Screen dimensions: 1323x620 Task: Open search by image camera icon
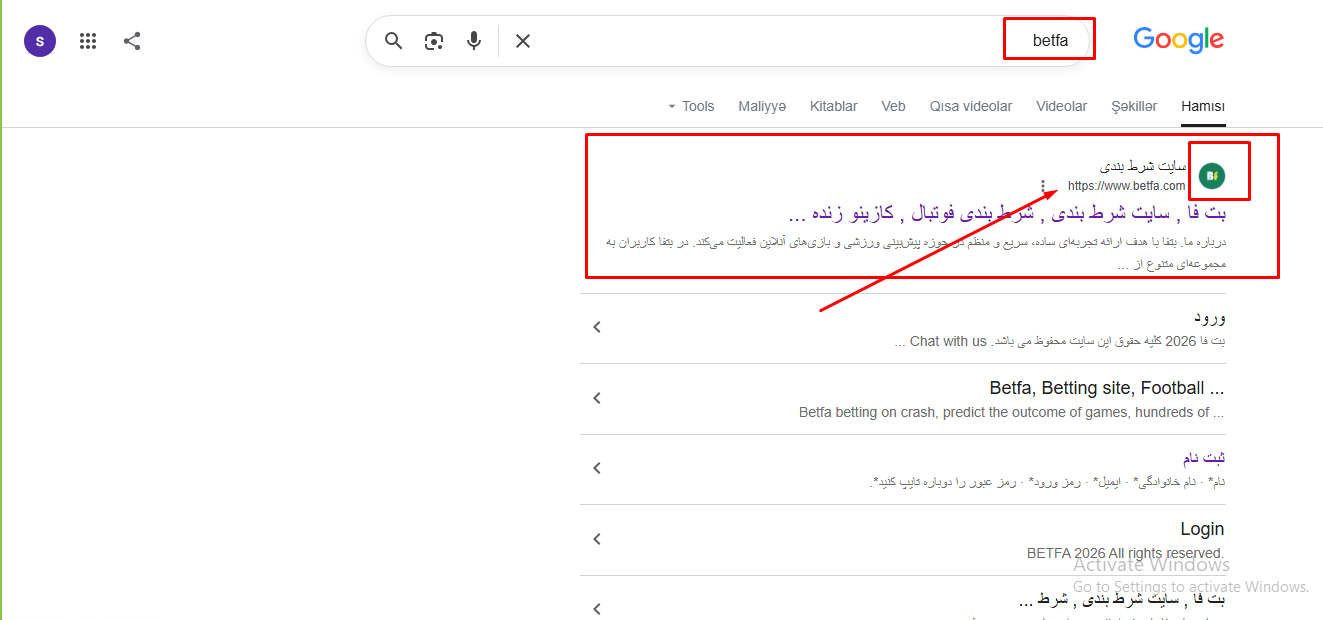[x=434, y=41]
